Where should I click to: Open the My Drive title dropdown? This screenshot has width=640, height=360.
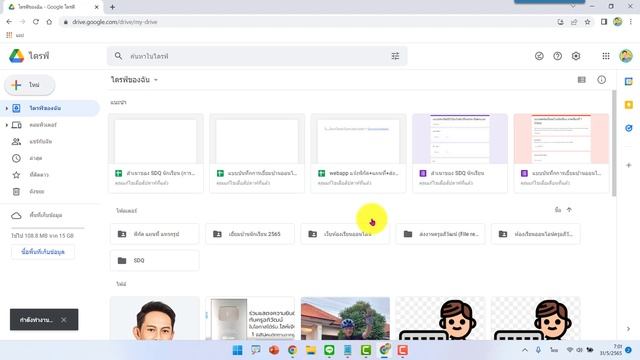134,80
